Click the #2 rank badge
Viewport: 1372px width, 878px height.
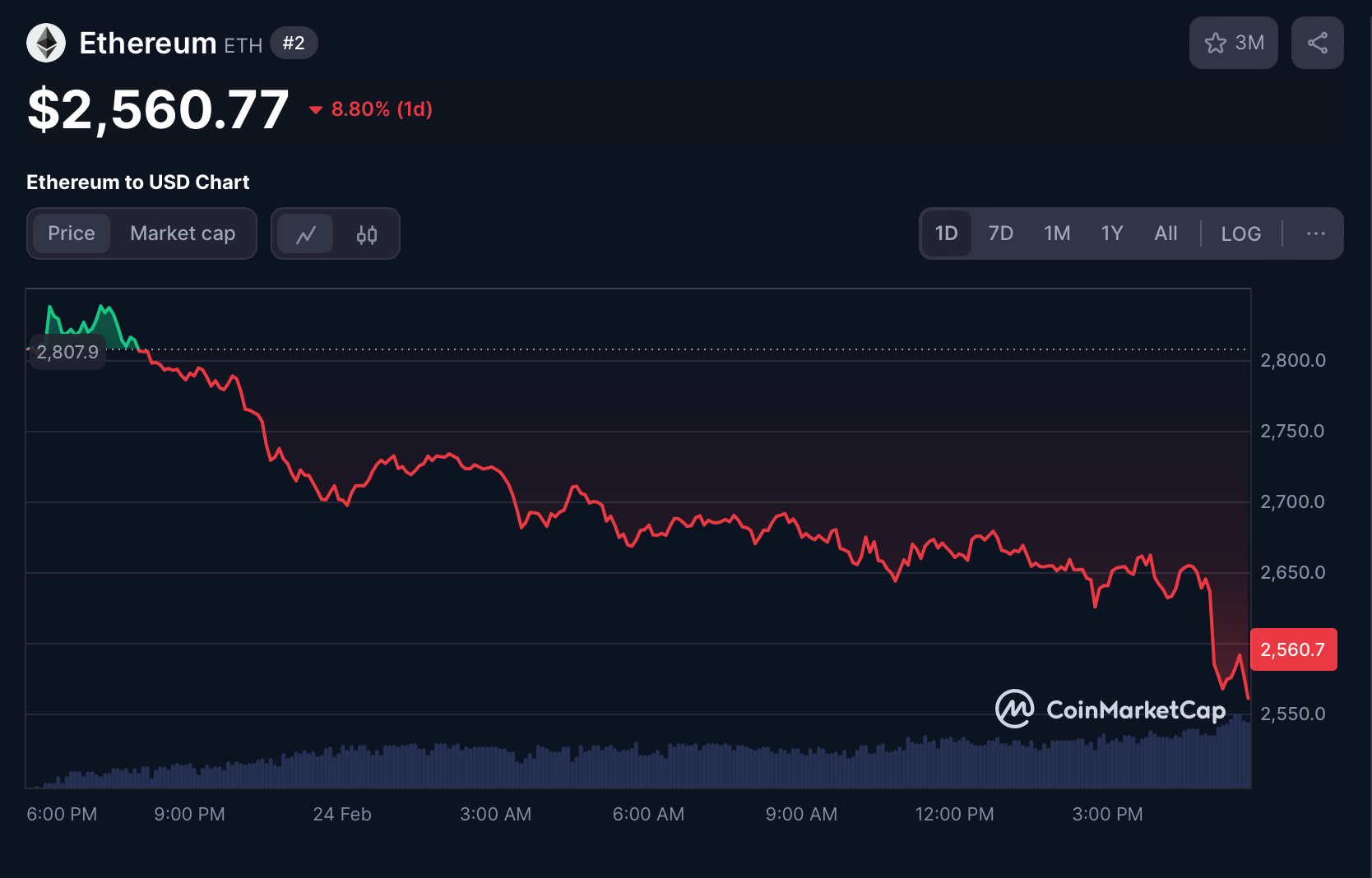point(294,43)
